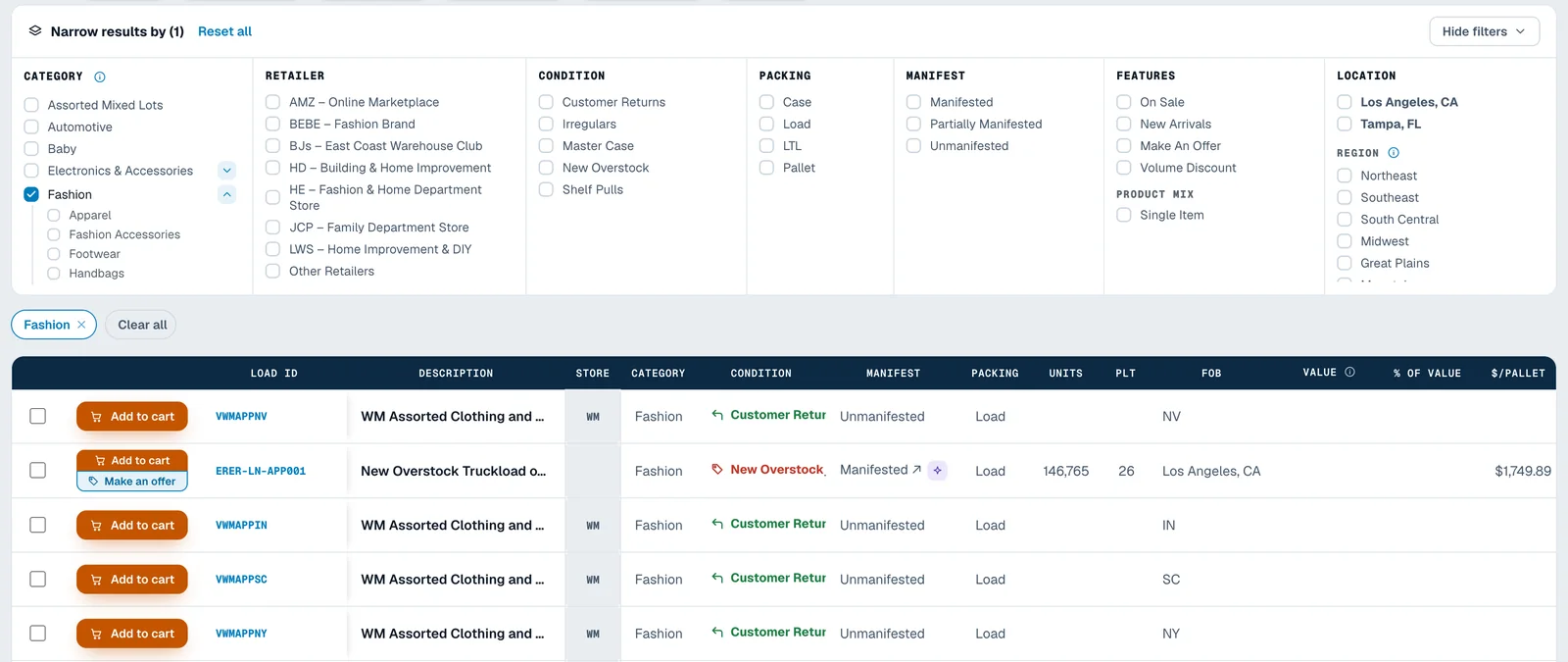Click the layers icon beside Narrow results
The image size is (1568, 662).
tap(35, 31)
